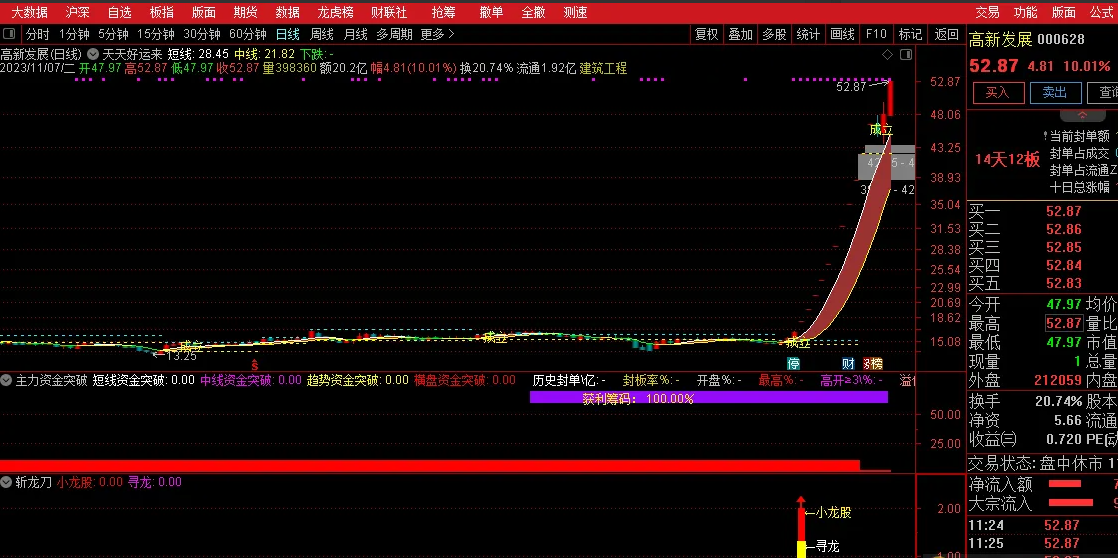Click the 财 marker icon under the chart
The image size is (1118, 558).
point(848,363)
